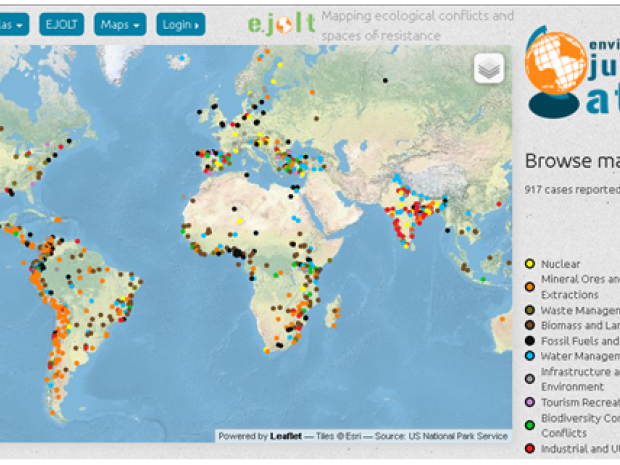Viewport: 620px width, 465px height.
Task: Expand the Maps dropdown menu
Action: (x=122, y=24)
